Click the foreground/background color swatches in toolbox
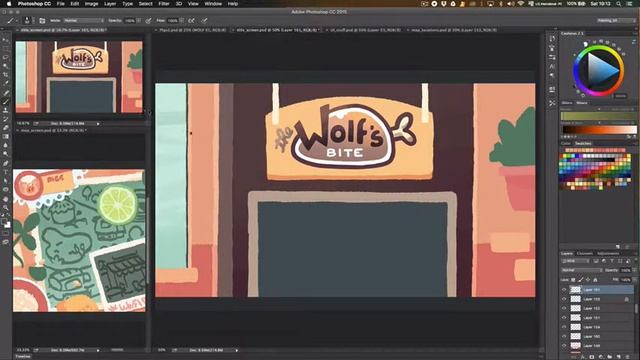Screen dimensions: 640x360 pyautogui.click(x=5, y=223)
